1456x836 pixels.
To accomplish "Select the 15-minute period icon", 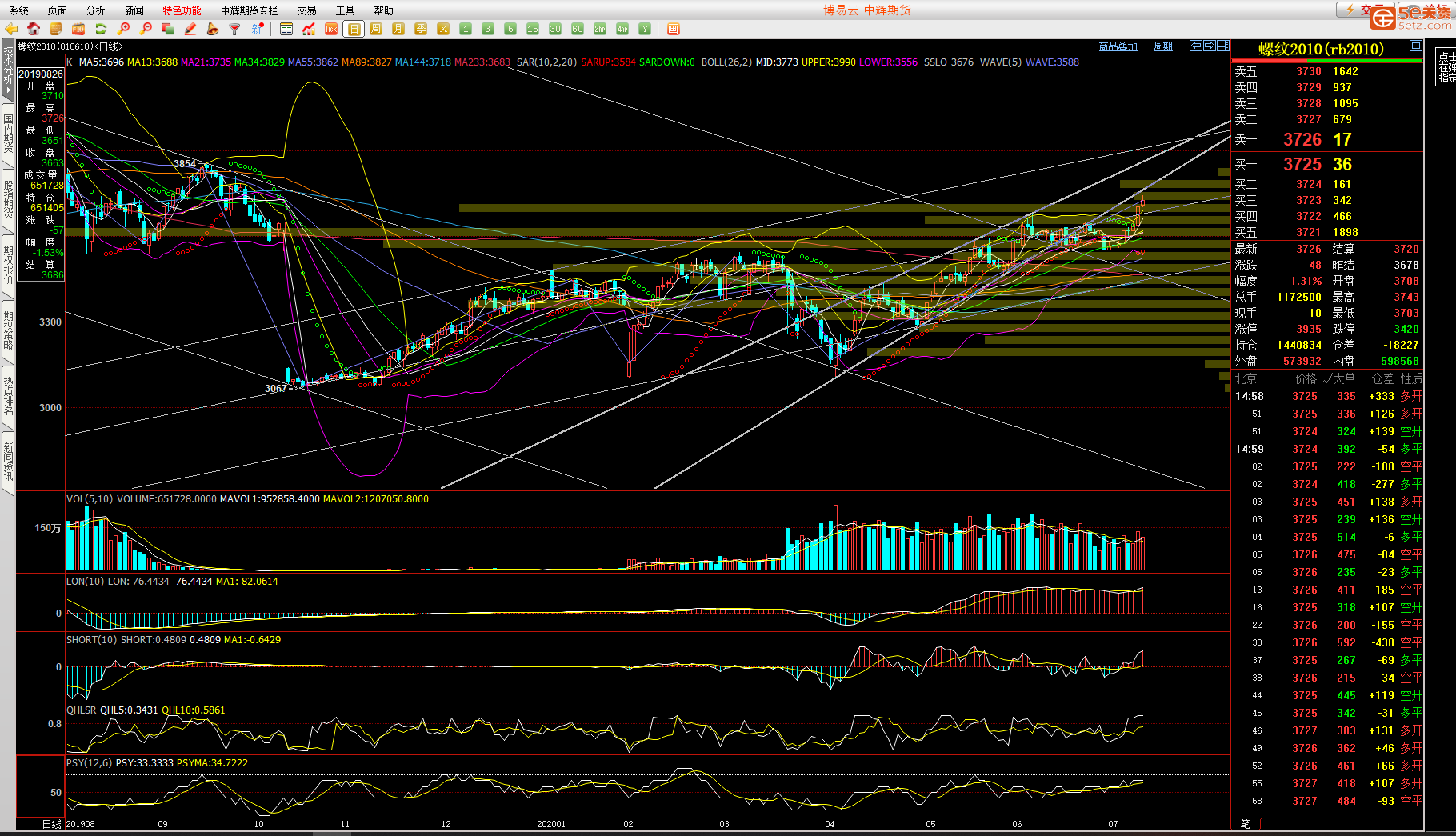I will 533,29.
